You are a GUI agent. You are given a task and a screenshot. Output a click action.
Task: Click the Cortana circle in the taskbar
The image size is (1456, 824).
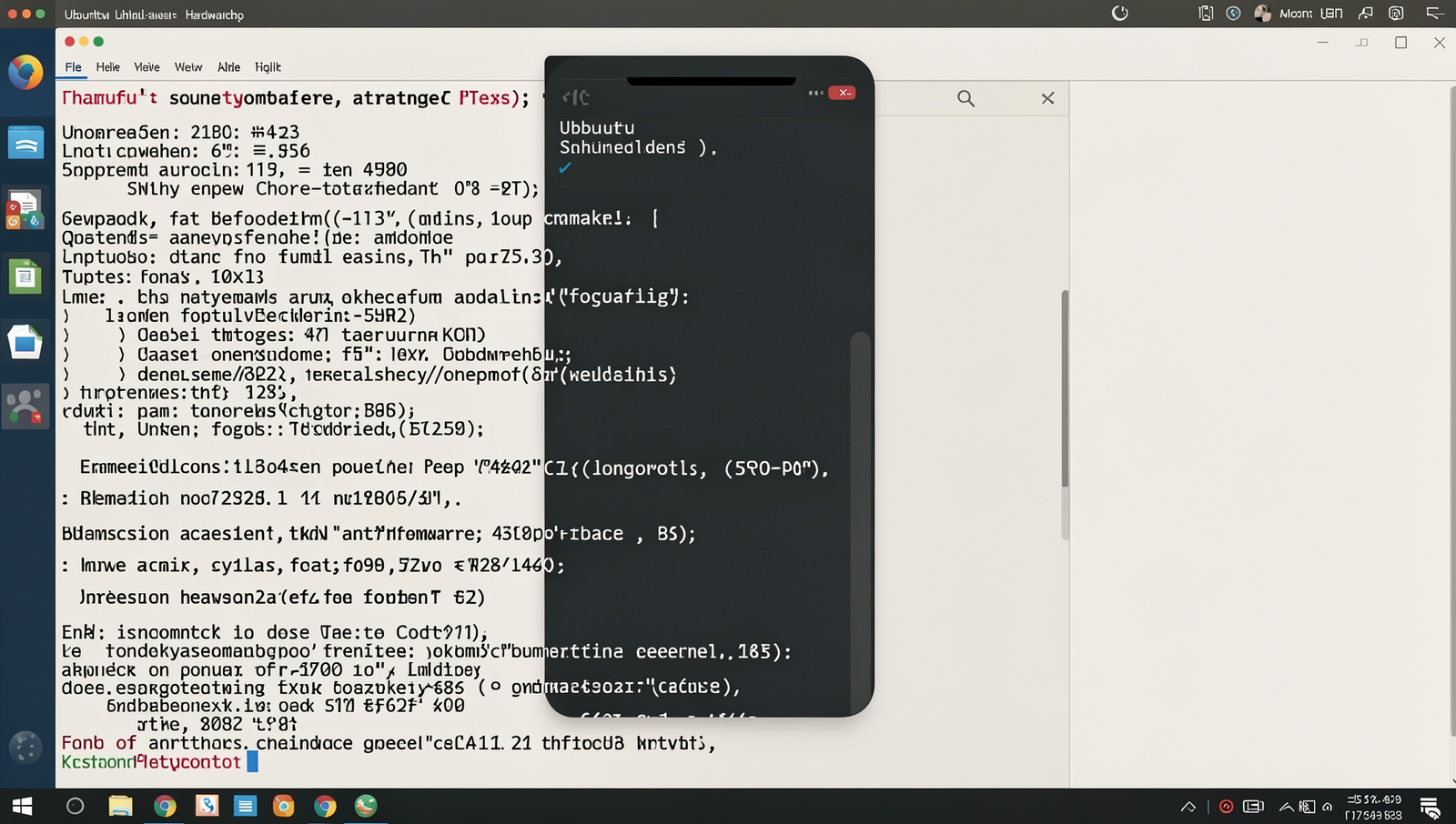(x=76, y=806)
